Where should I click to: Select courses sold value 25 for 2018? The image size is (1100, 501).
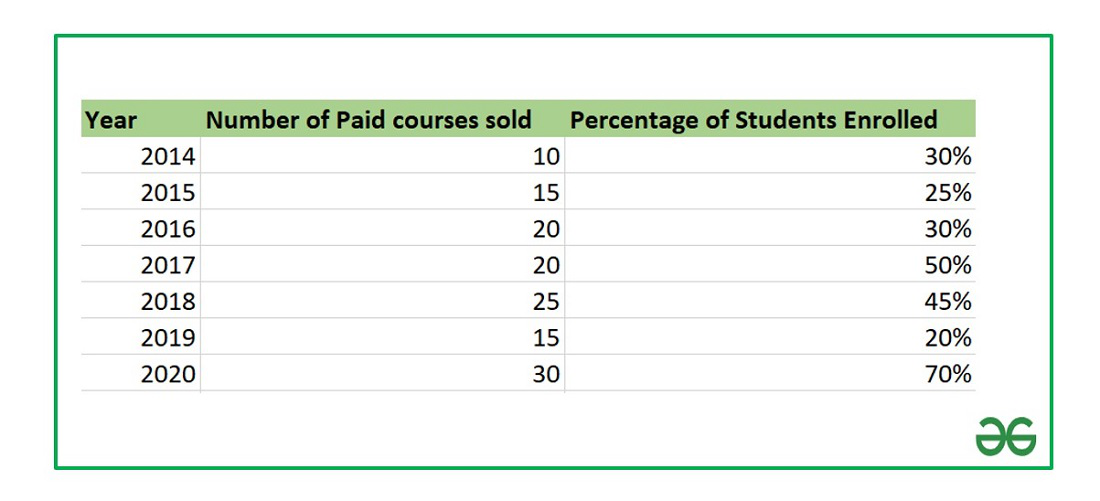[547, 301]
